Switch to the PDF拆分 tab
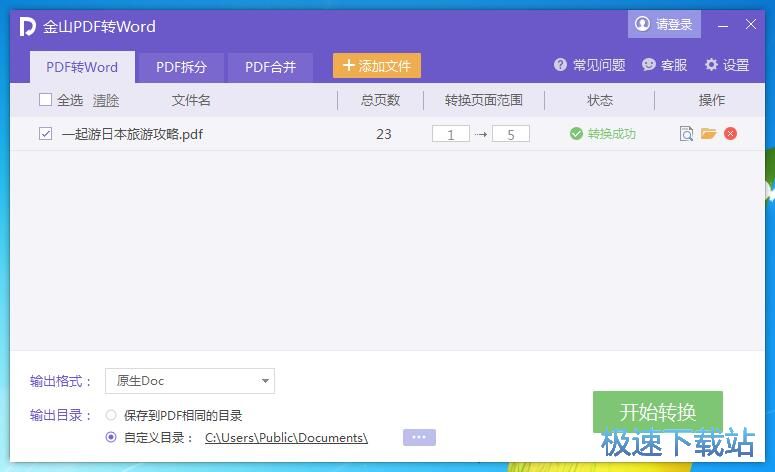The image size is (775, 472). point(181,67)
